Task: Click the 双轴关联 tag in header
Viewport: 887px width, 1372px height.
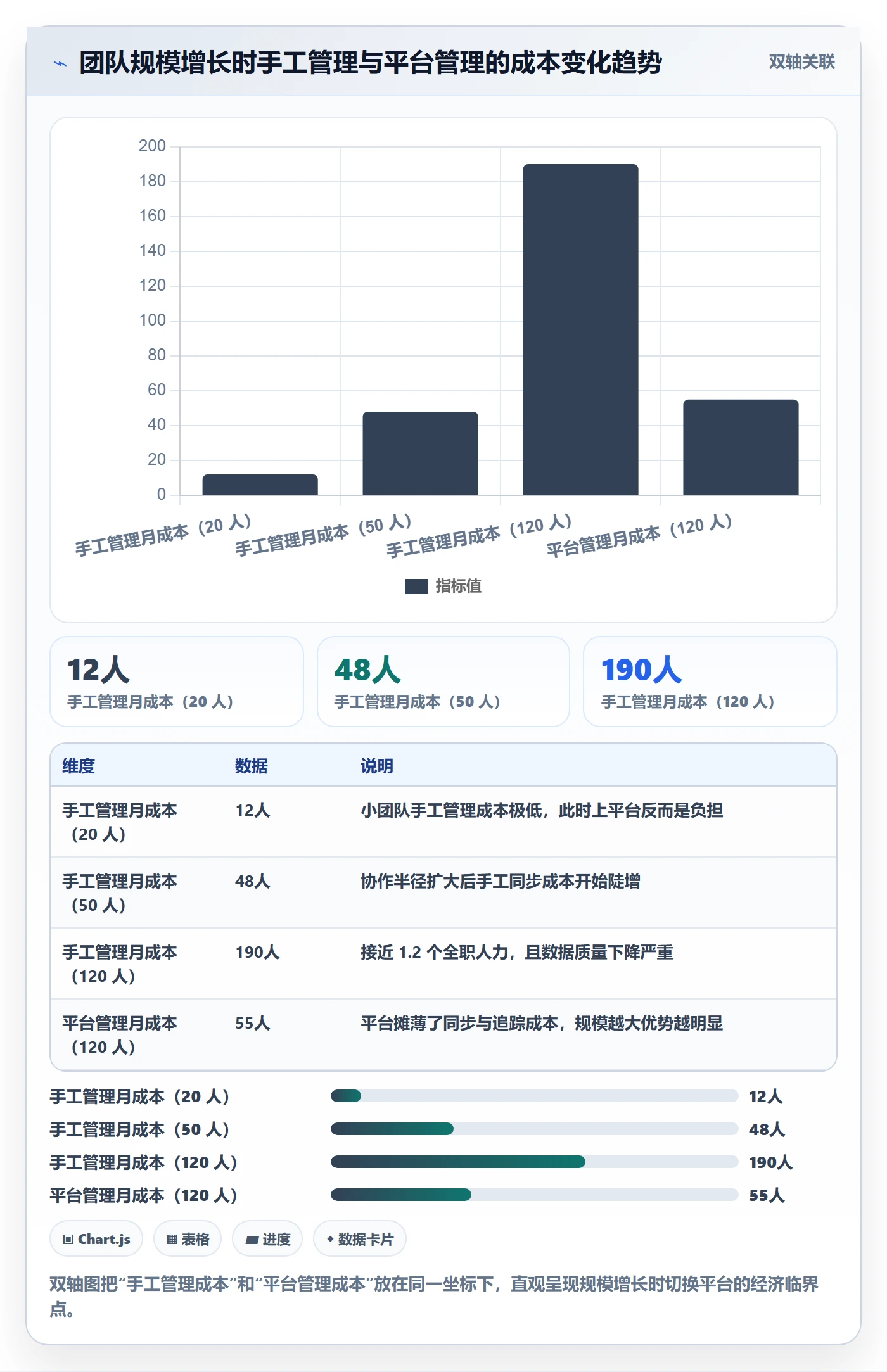Action: (x=801, y=61)
